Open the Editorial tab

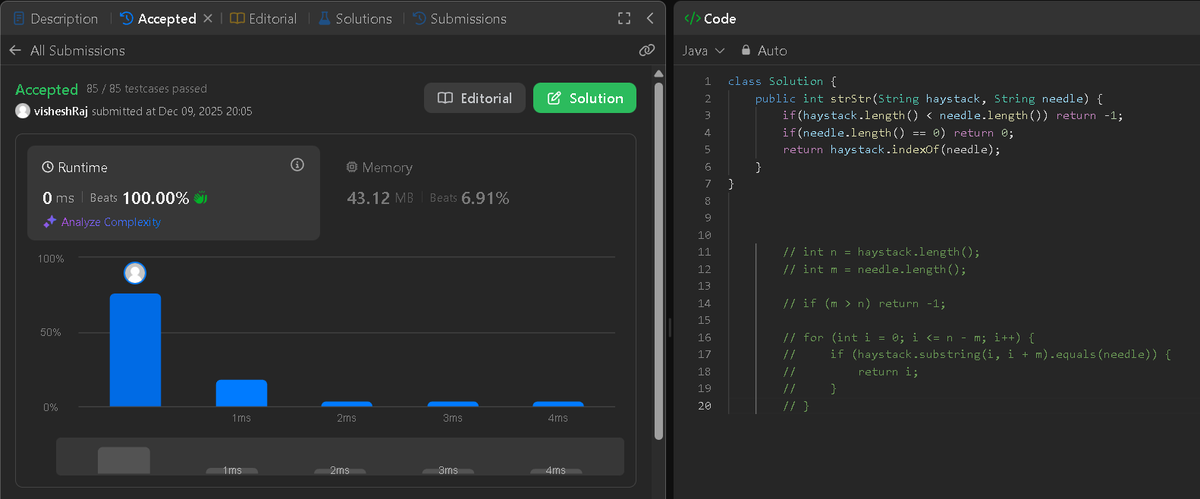coord(265,18)
